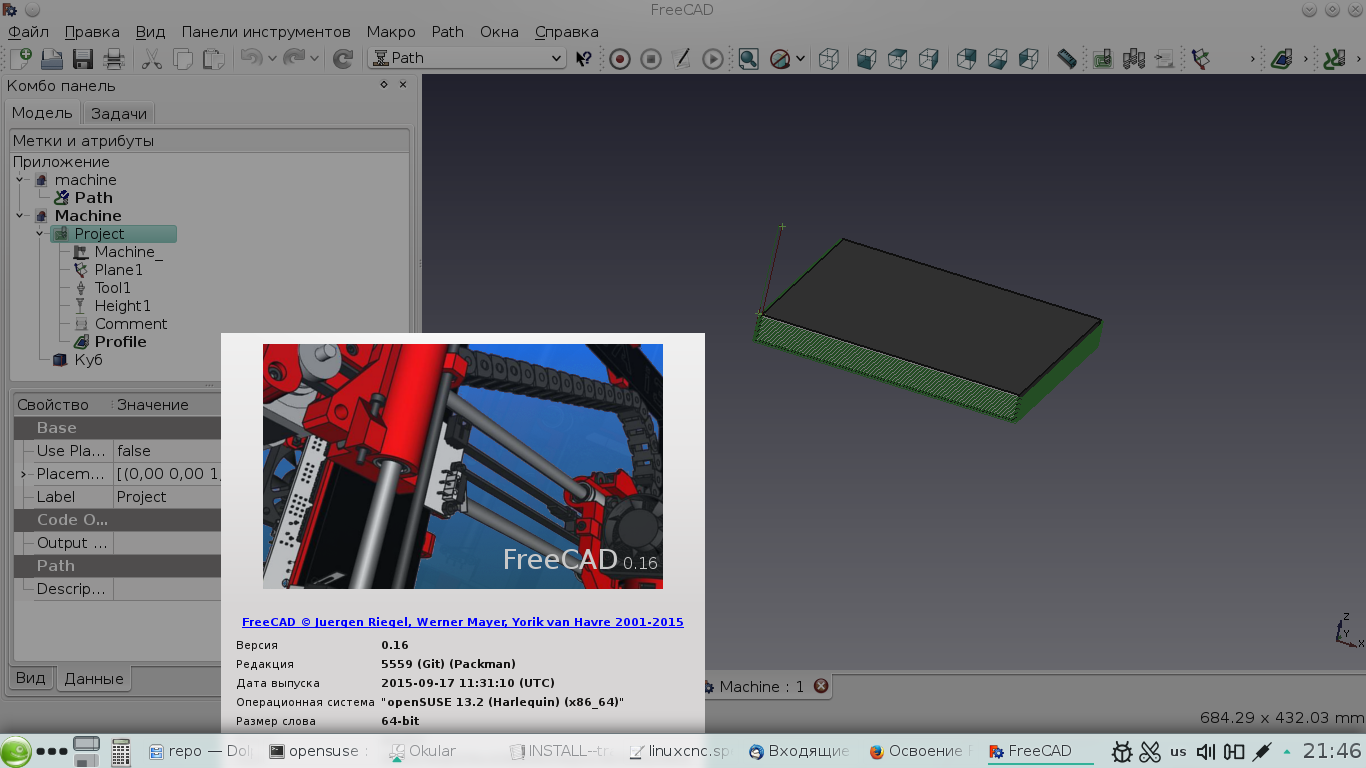Set the right view cube icon
Viewport: 1366px width, 768px height.
[x=929, y=59]
